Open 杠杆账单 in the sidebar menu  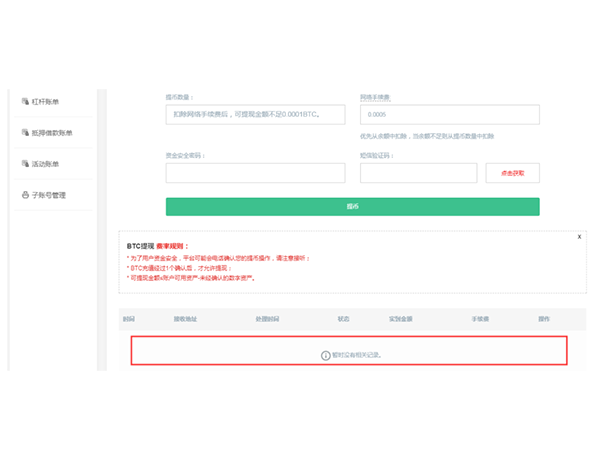[50, 101]
